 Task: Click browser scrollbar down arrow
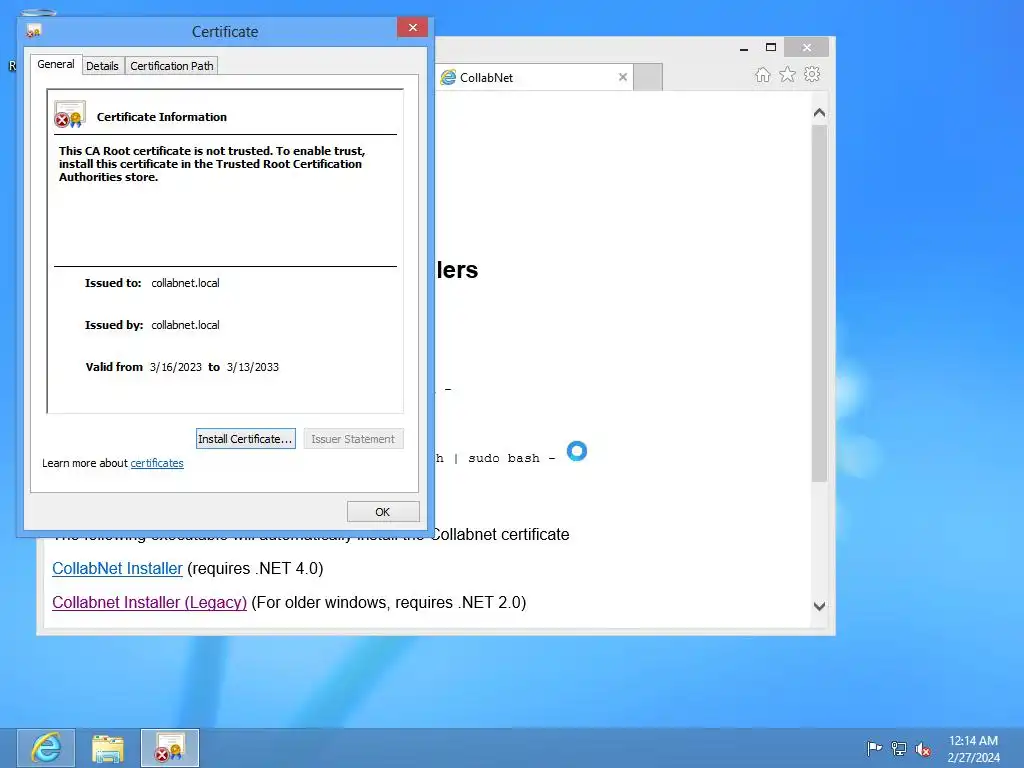[x=820, y=606]
